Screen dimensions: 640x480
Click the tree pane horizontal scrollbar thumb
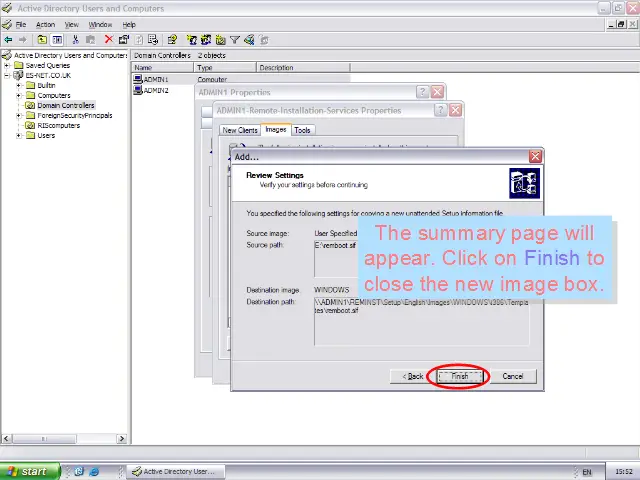[x=44, y=439]
